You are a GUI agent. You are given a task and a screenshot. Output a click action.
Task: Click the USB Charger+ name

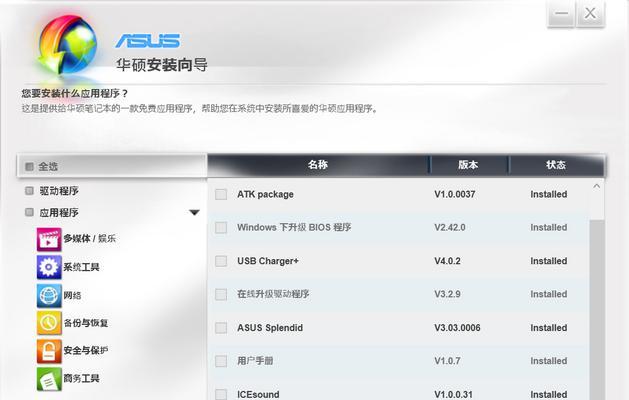pyautogui.click(x=268, y=261)
